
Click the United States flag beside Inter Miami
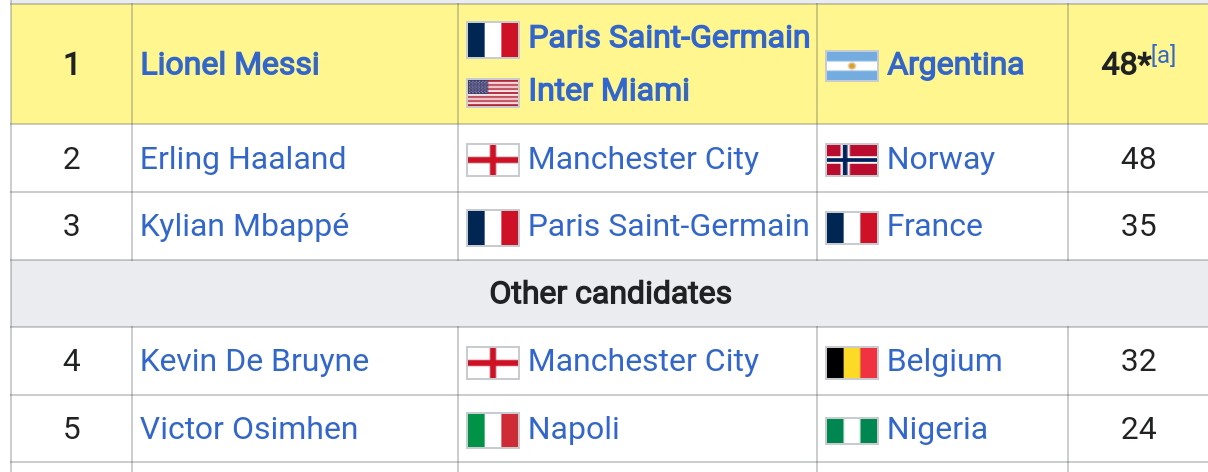(493, 93)
